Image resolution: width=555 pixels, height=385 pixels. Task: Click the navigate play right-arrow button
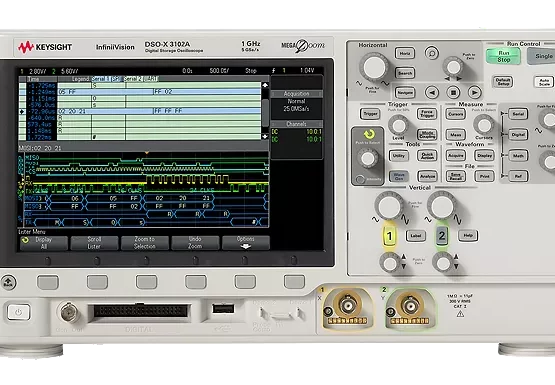tap(475, 93)
